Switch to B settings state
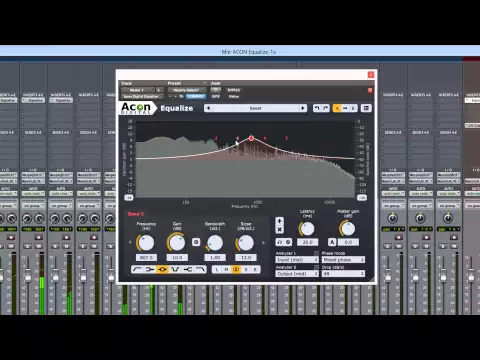480x360 pixels. click(353, 108)
